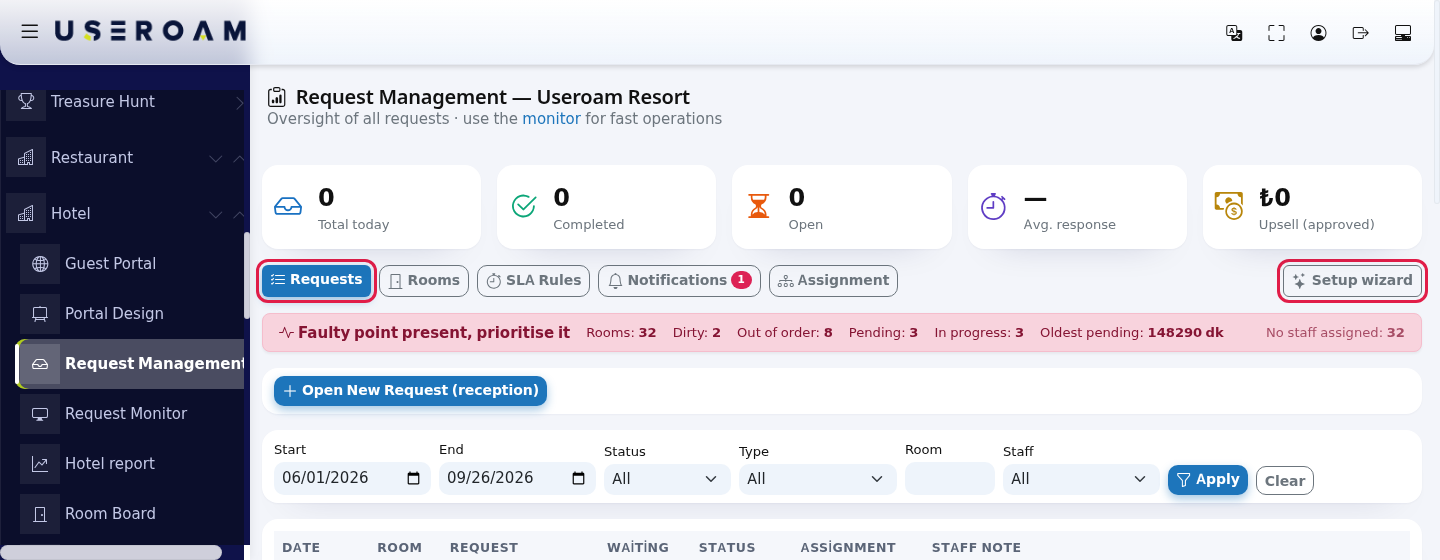Click the ASSIGNMENT column header

[x=848, y=548]
